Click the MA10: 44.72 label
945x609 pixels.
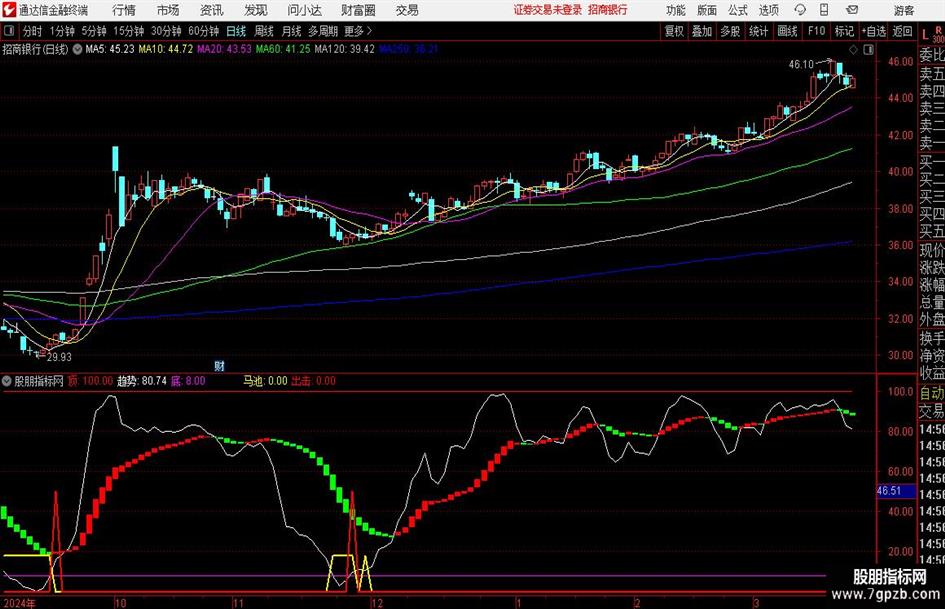(166, 49)
